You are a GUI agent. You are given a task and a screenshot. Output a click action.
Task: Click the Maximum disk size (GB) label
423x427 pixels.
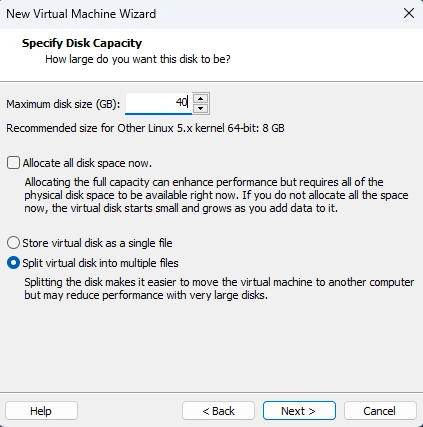[x=63, y=104]
